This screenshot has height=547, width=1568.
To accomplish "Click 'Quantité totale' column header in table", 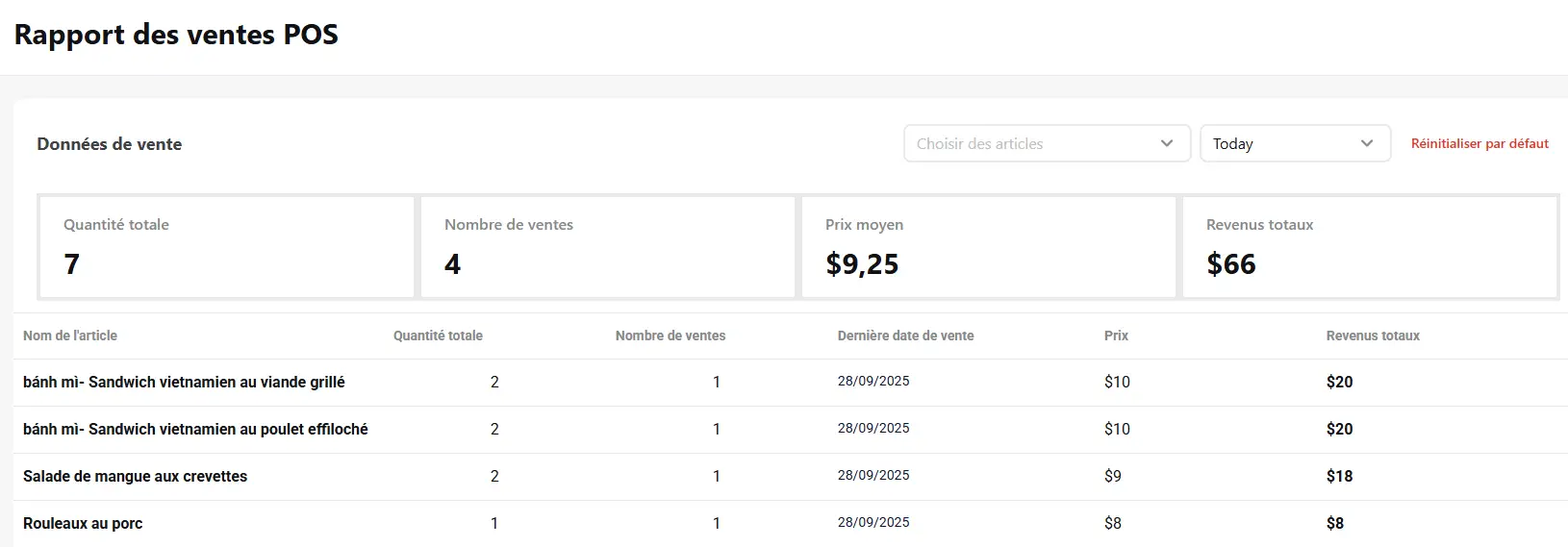I will point(438,336).
